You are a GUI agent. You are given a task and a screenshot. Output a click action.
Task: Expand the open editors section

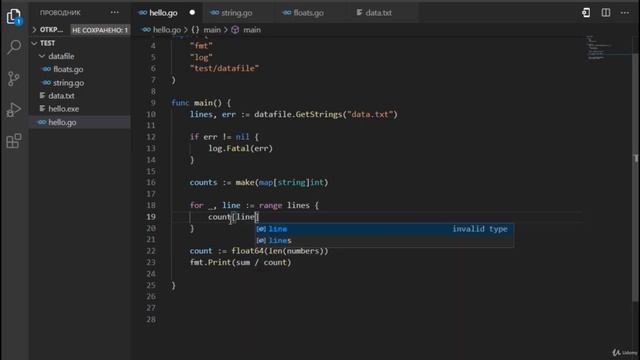click(35, 30)
